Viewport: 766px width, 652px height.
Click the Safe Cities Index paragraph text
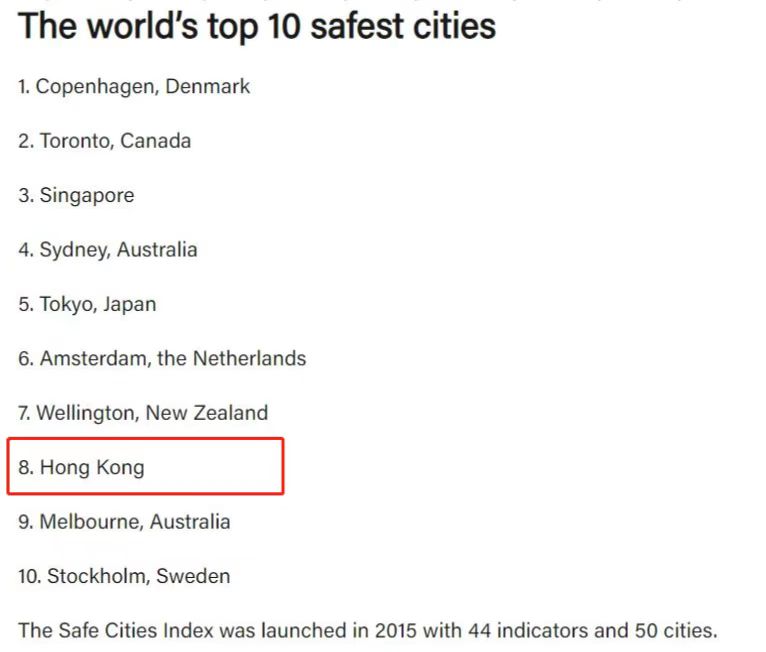coord(368,631)
